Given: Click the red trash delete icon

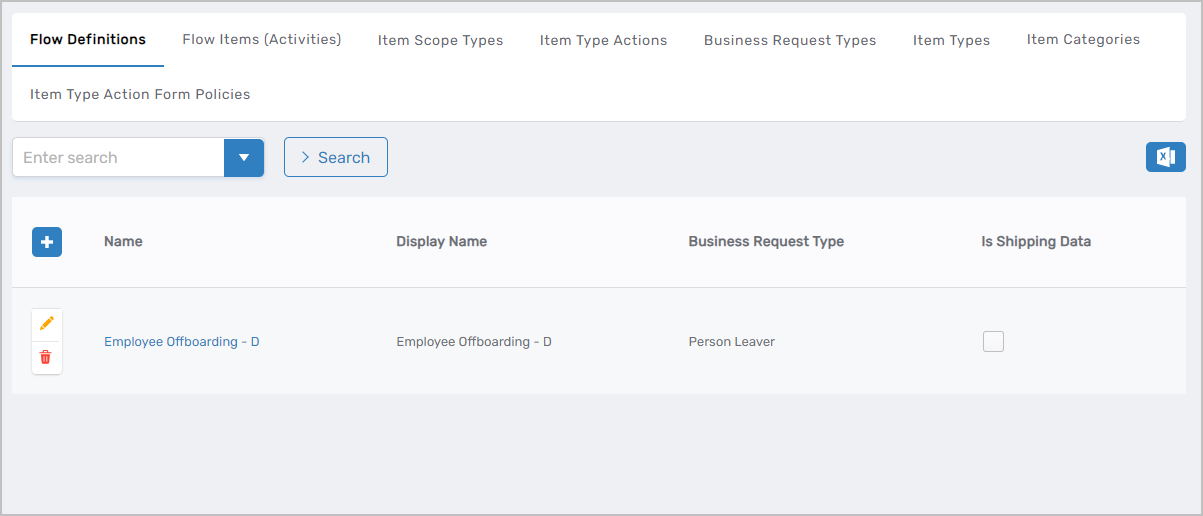Looking at the screenshot, I should click(x=46, y=357).
